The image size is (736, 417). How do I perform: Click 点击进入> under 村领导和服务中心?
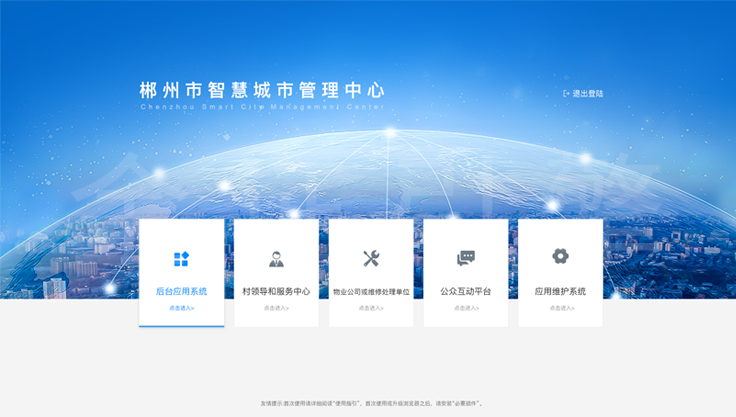click(x=276, y=308)
